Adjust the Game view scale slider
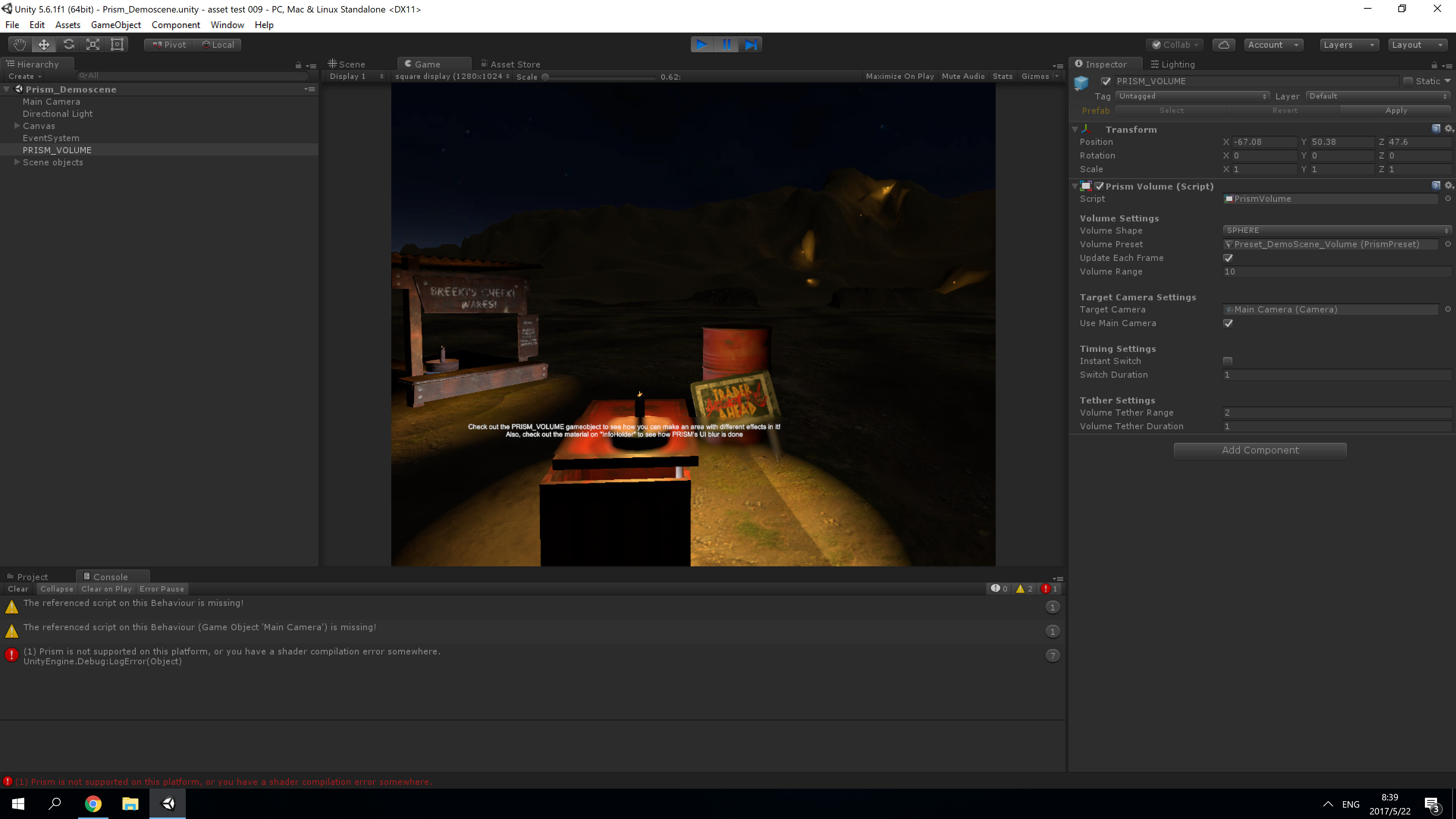 (x=546, y=77)
